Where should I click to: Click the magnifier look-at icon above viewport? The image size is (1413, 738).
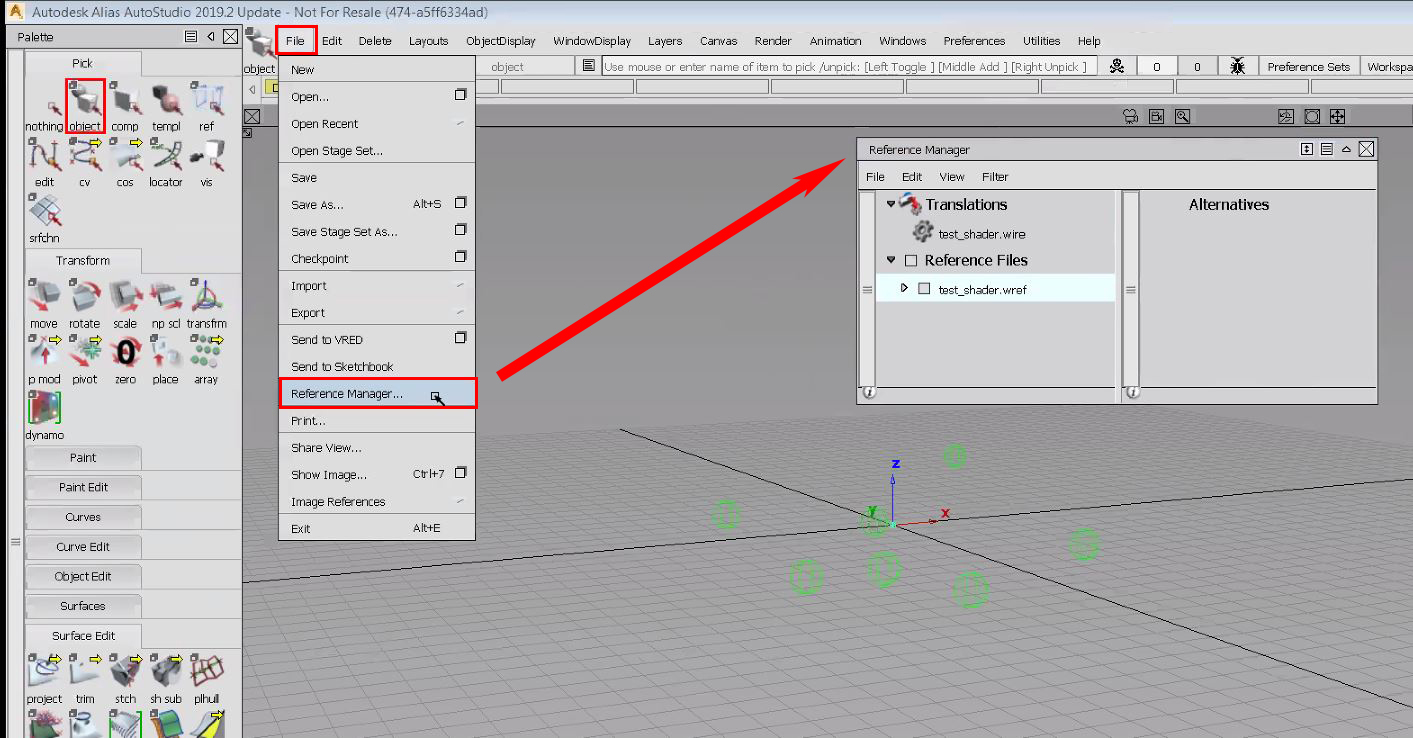(1182, 116)
